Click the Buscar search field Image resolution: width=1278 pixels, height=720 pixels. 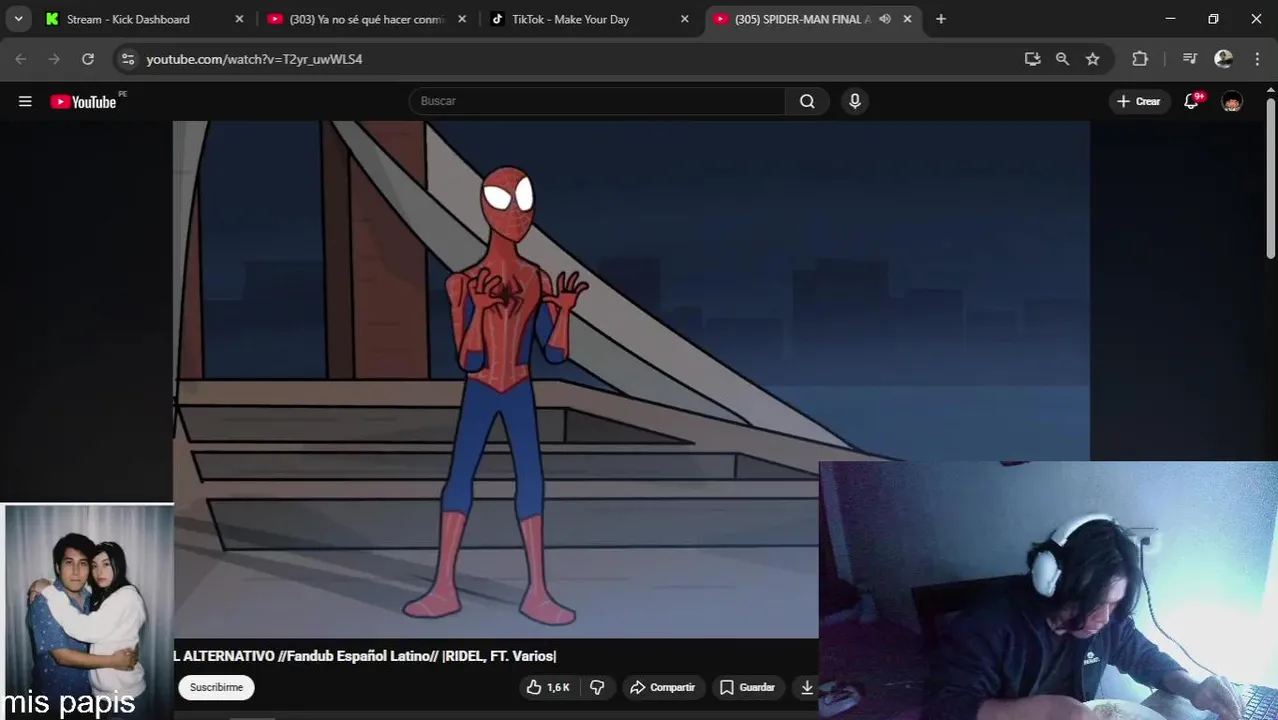597,101
